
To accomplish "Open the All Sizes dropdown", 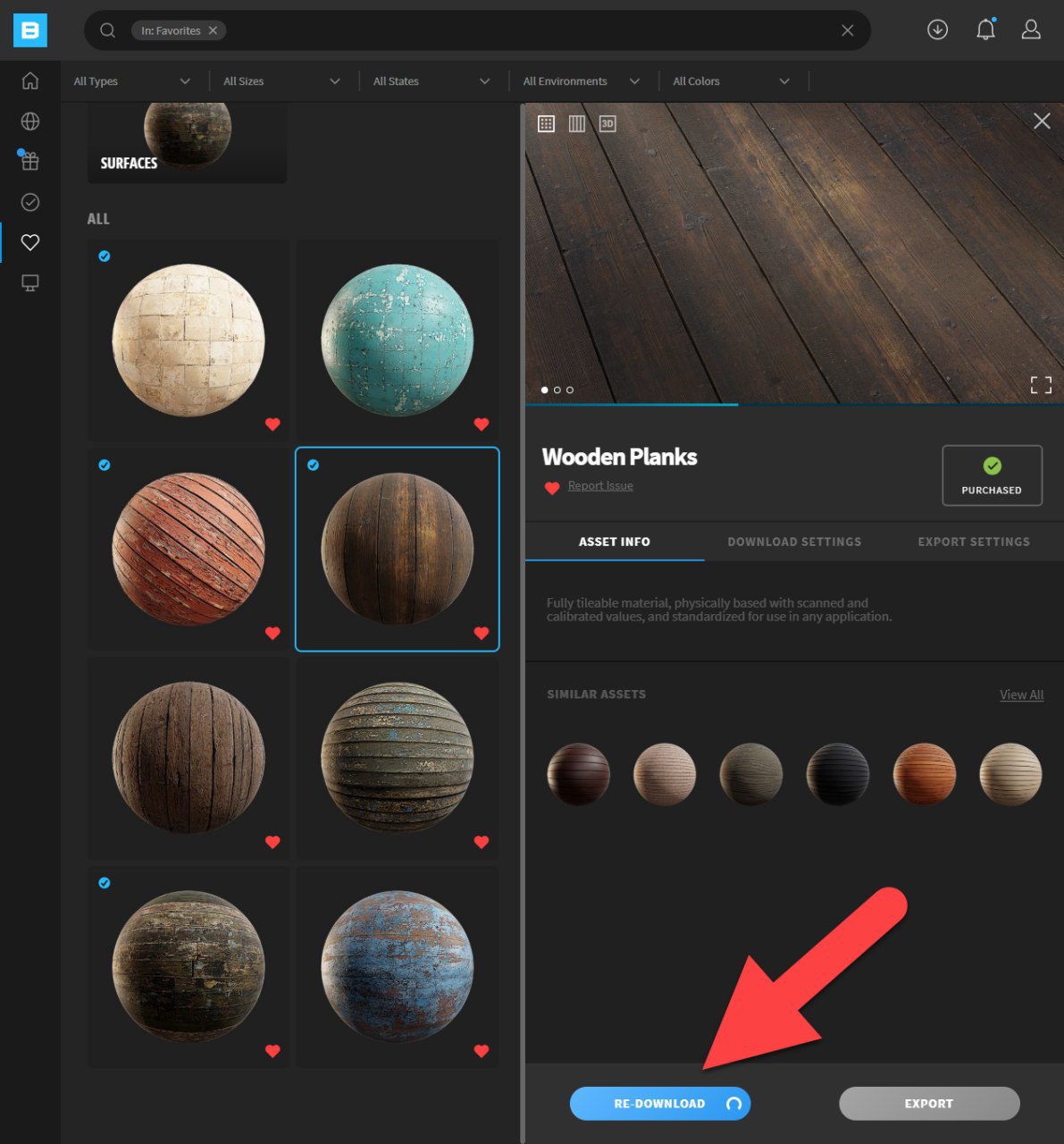I will point(282,81).
